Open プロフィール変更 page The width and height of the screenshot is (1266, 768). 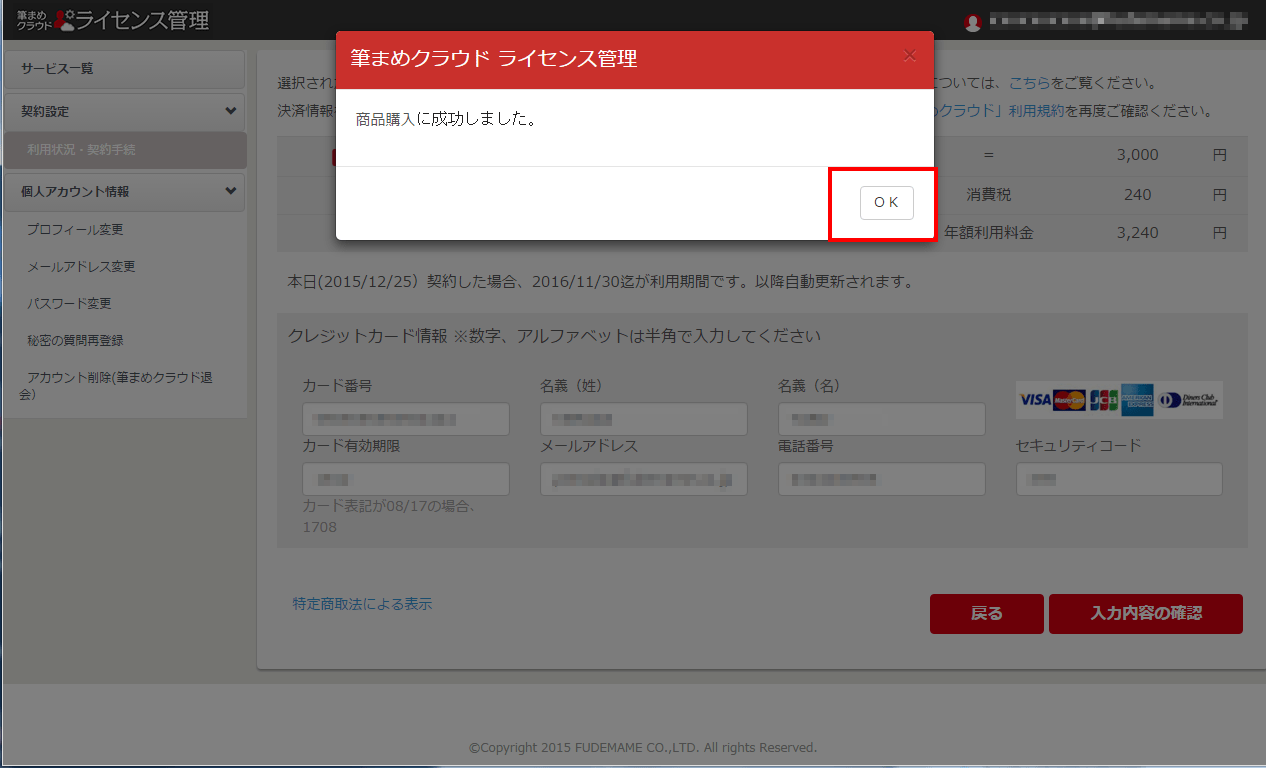pos(75,230)
